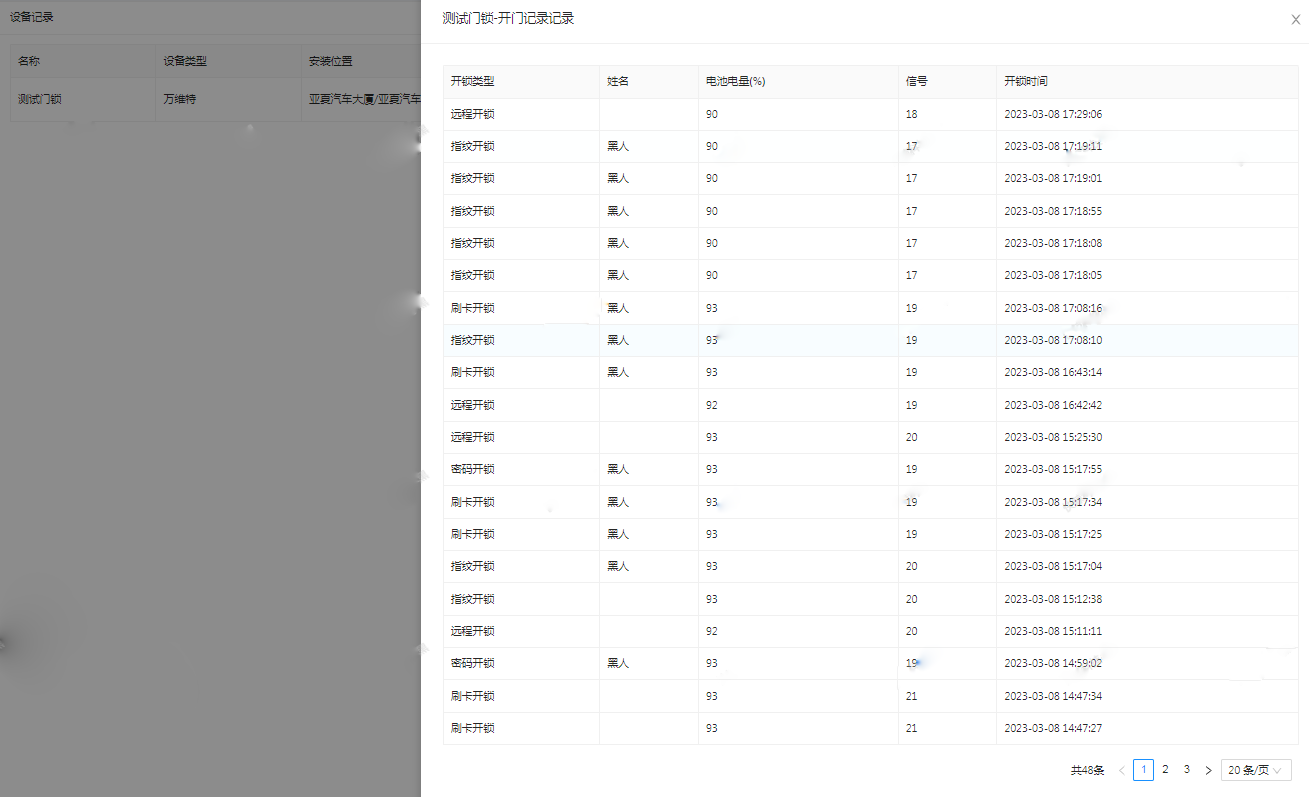Click the 测试门锁 device name cell
Image resolution: width=1309 pixels, height=797 pixels.
(x=40, y=99)
